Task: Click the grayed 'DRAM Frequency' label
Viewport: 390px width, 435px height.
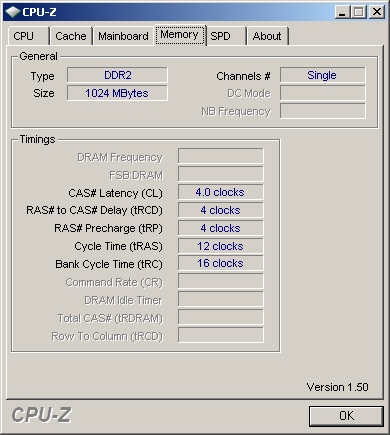Action: click(120, 157)
